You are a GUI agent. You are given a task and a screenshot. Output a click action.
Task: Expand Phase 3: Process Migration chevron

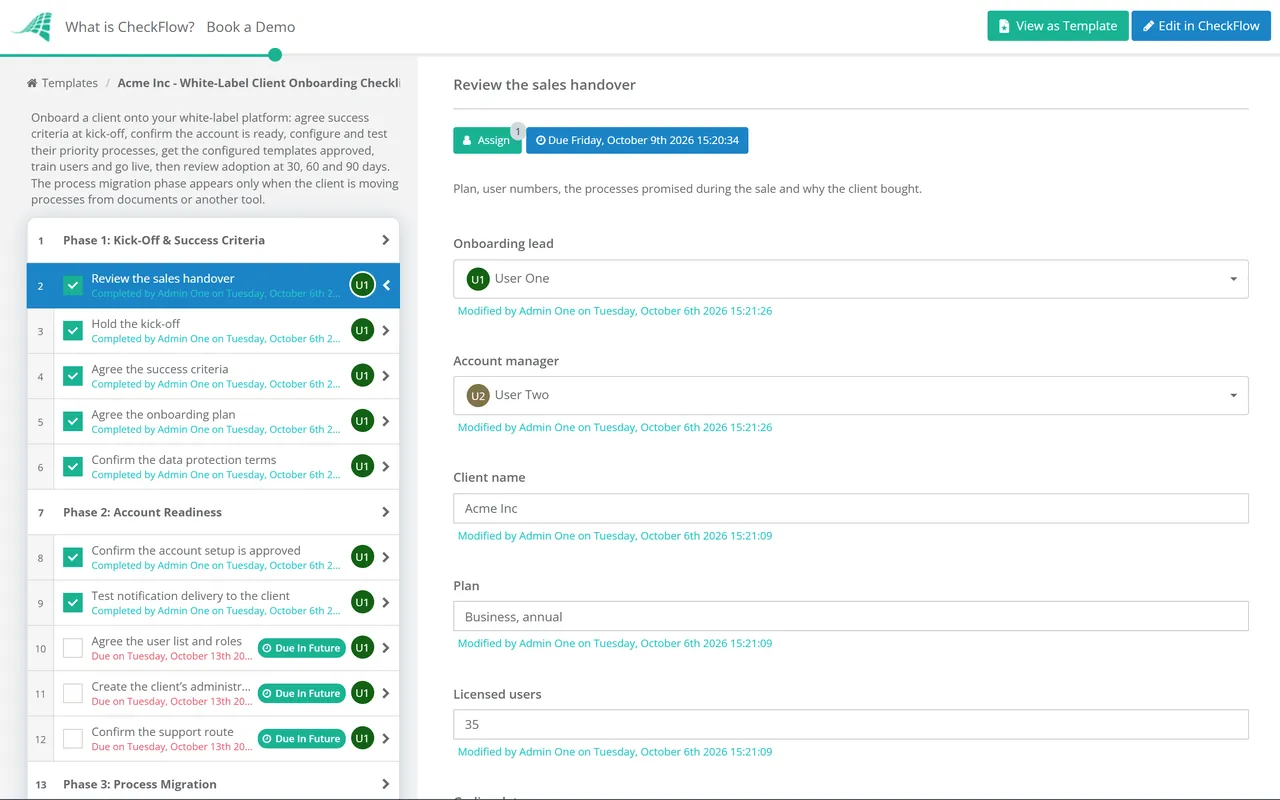(x=386, y=784)
